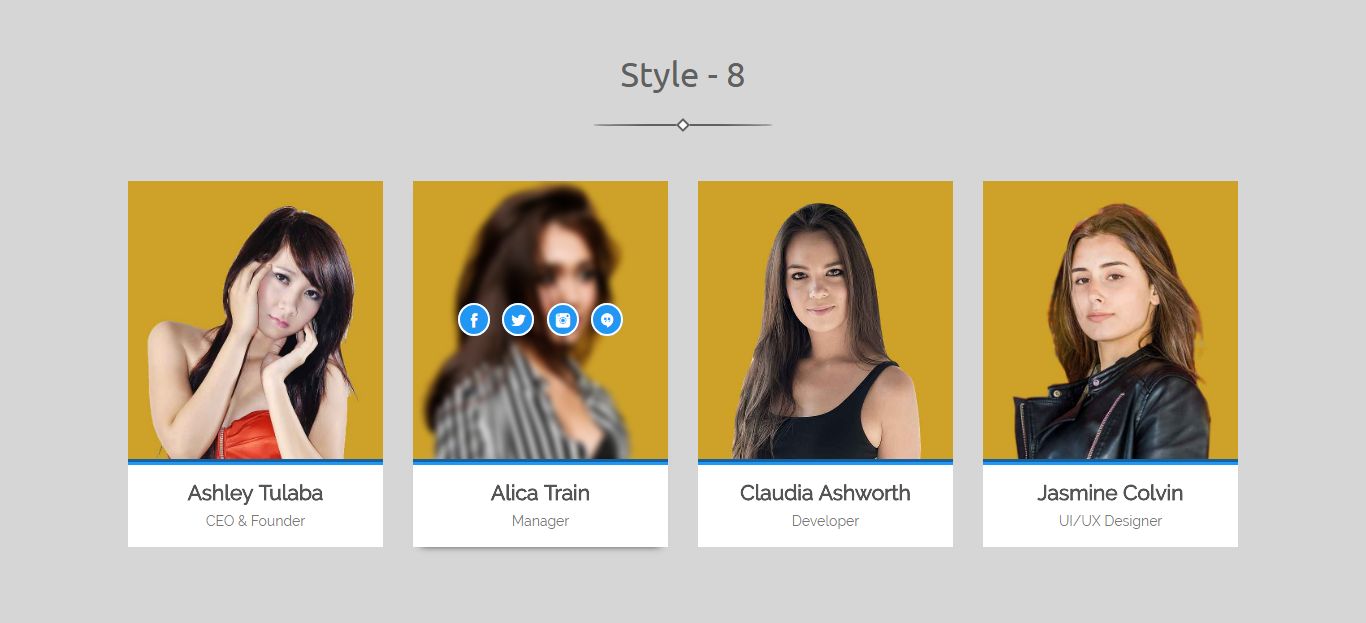Click the Manager role text
Screen dimensions: 1366x623
click(x=540, y=521)
